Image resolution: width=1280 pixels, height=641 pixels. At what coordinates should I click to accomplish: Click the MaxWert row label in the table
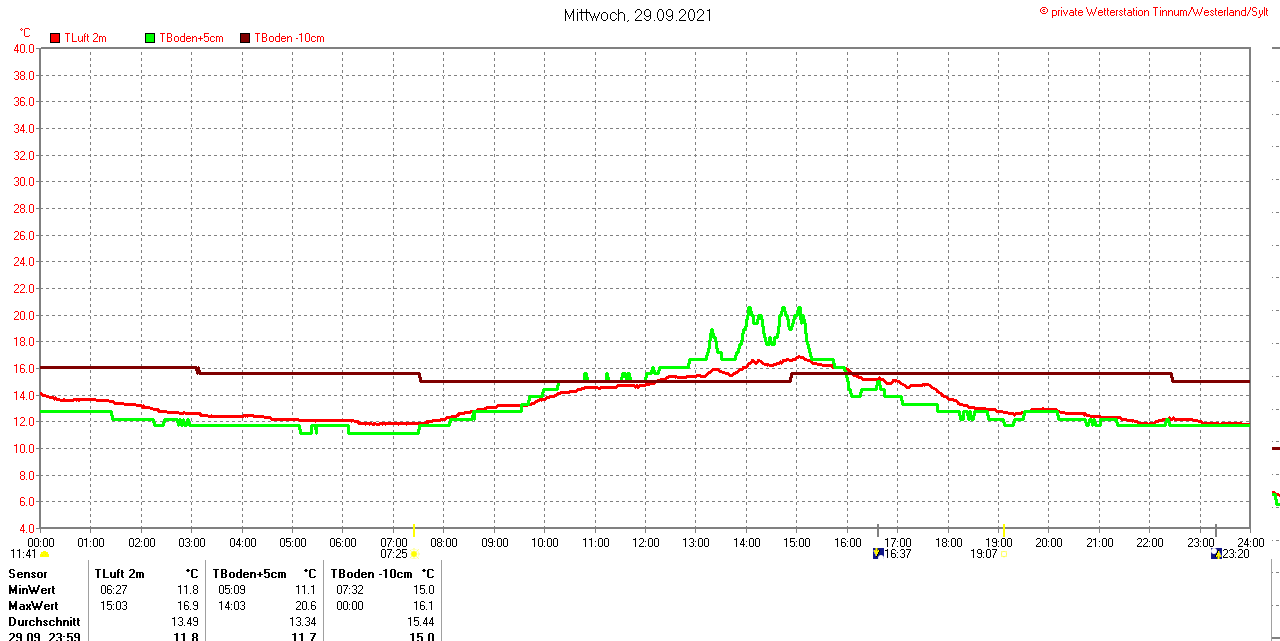(33, 606)
